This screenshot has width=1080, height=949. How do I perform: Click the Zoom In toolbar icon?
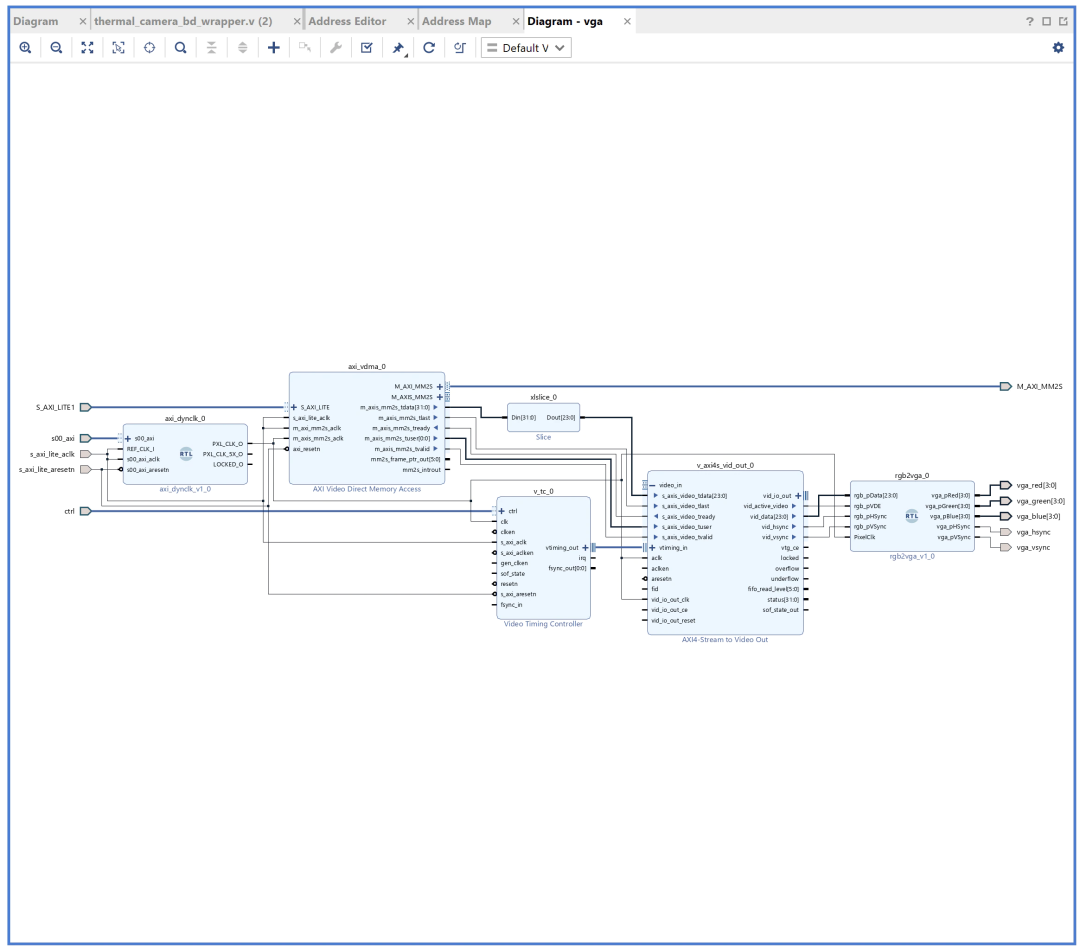pos(25,47)
